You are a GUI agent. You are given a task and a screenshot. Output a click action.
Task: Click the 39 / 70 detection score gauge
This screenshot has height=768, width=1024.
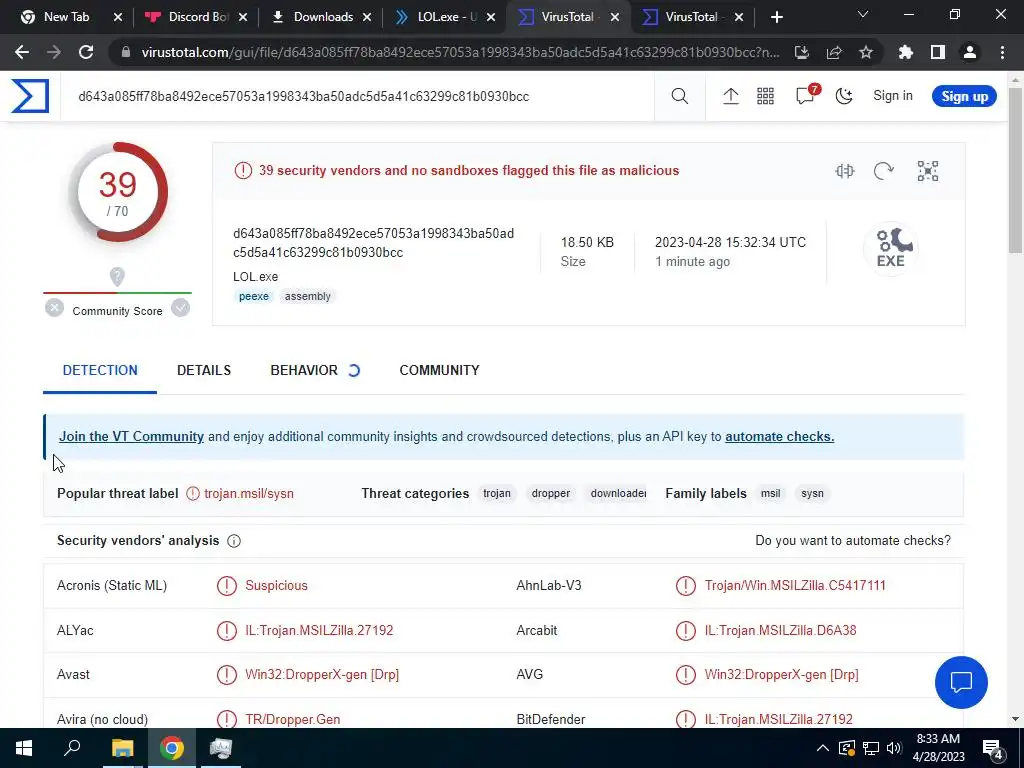point(118,193)
